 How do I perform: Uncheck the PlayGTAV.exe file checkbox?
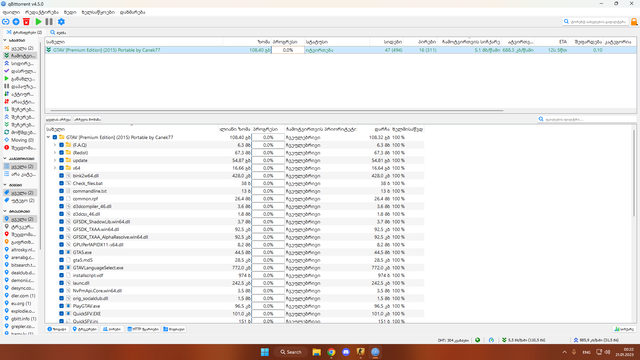(62, 306)
